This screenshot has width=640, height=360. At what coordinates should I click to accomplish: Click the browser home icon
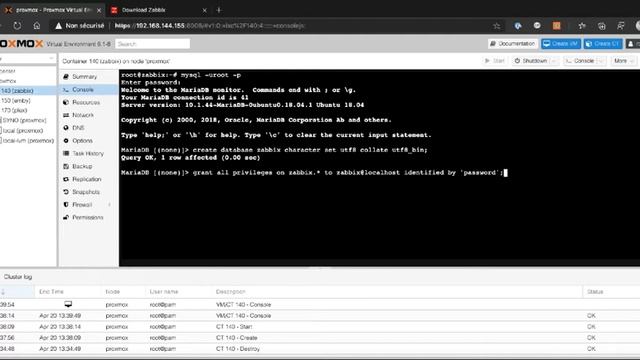coord(37,26)
